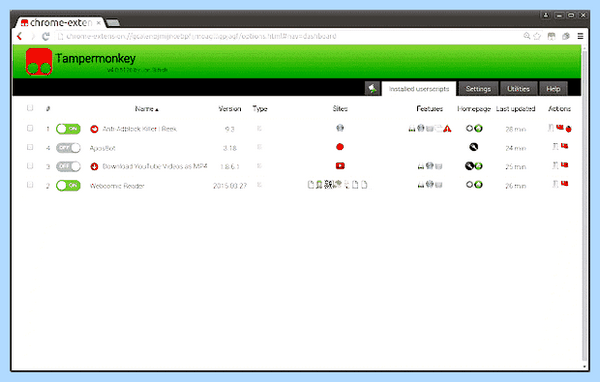Reload the page with the browser refresh icon
Image resolution: width=600 pixels, height=382 pixels.
pyautogui.click(x=46, y=36)
